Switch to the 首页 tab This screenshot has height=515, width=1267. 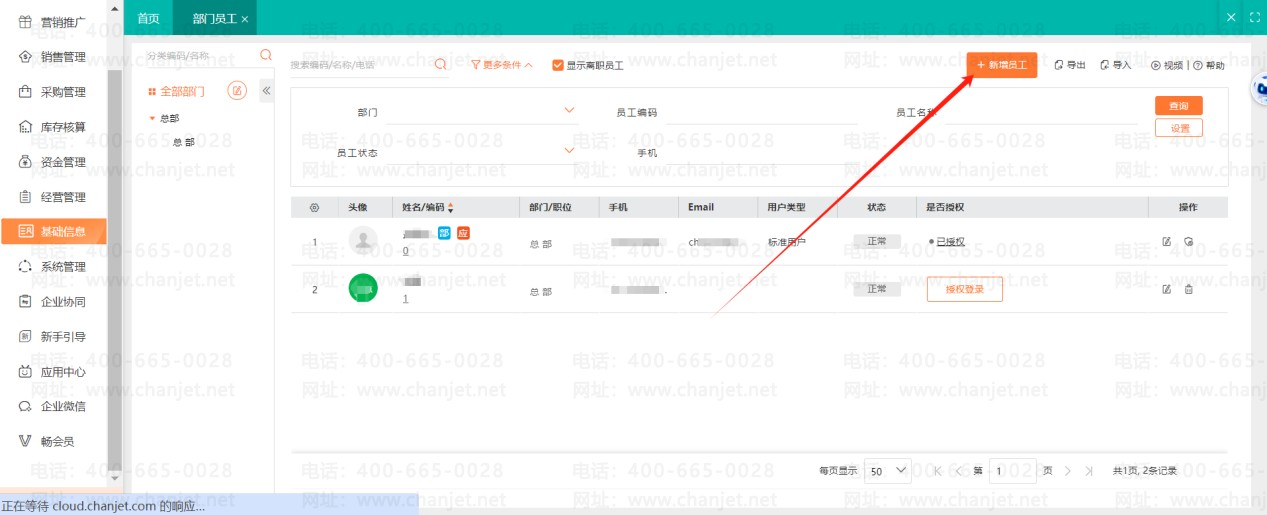click(x=148, y=18)
